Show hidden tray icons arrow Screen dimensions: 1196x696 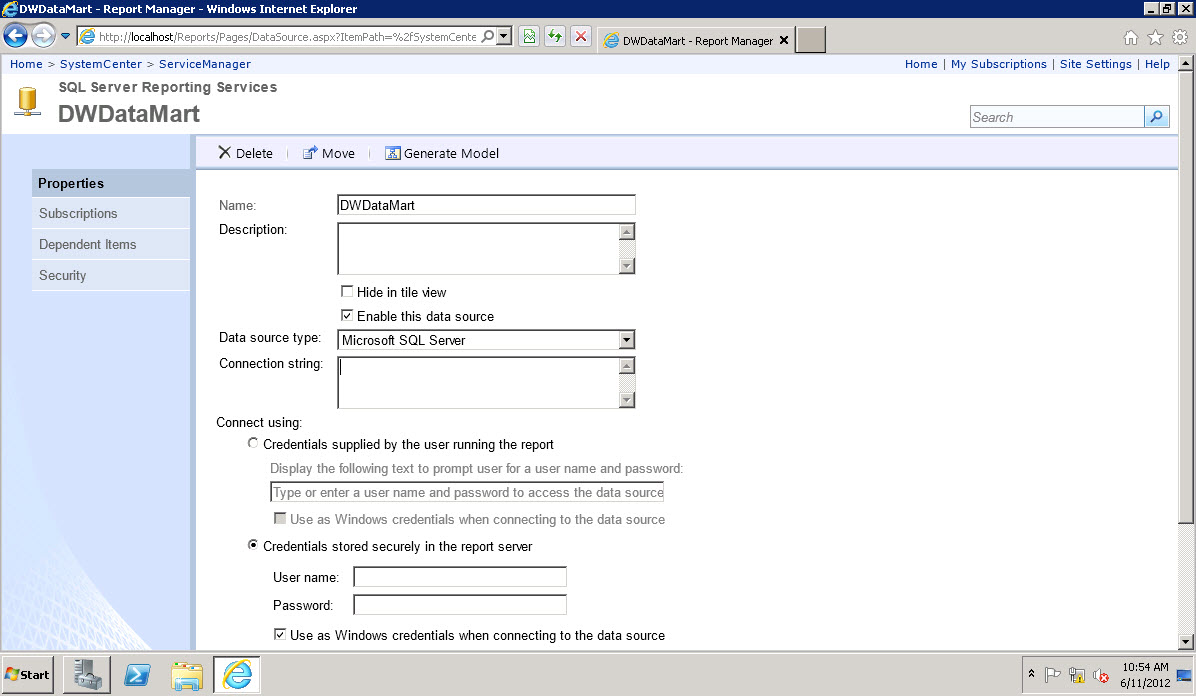coord(1031,674)
